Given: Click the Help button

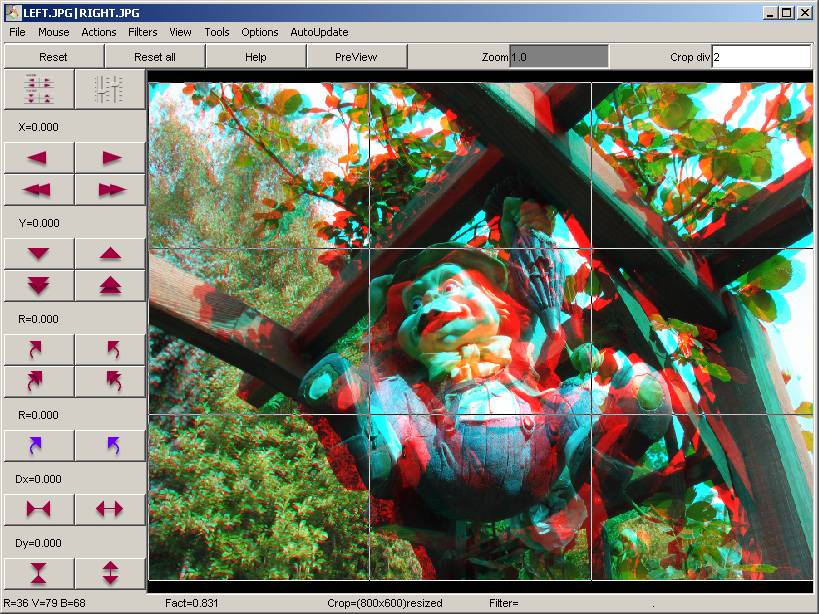Looking at the screenshot, I should (x=255, y=57).
